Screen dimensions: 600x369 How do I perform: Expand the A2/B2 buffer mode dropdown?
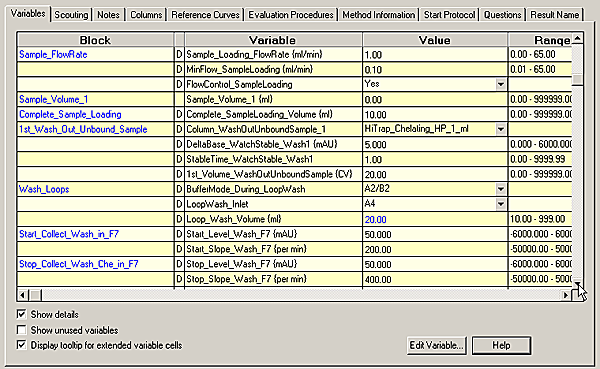point(500,189)
